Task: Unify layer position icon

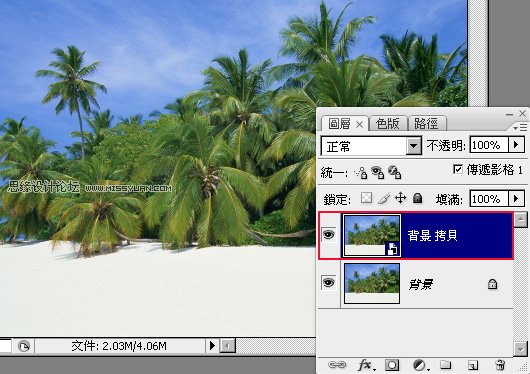Action: tap(361, 172)
